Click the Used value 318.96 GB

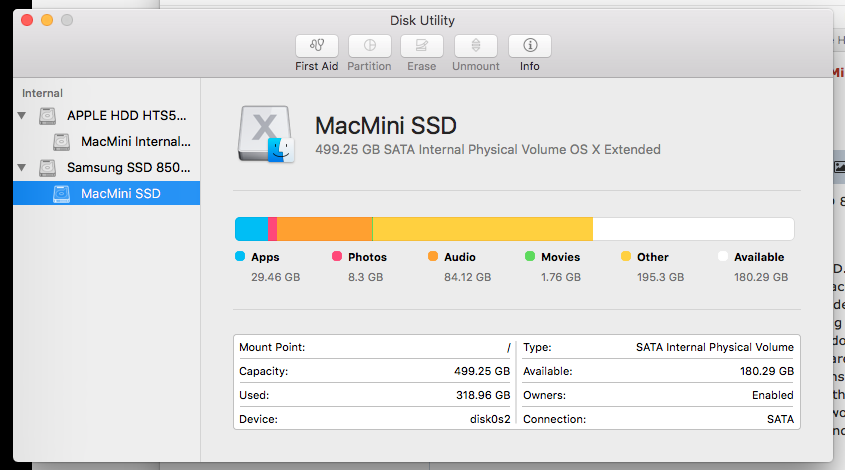pyautogui.click(x=483, y=395)
